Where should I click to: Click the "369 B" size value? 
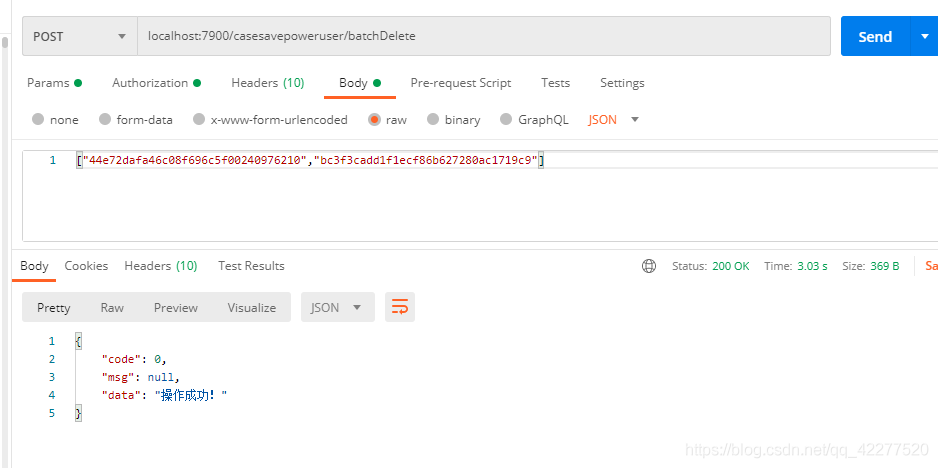coord(885,266)
